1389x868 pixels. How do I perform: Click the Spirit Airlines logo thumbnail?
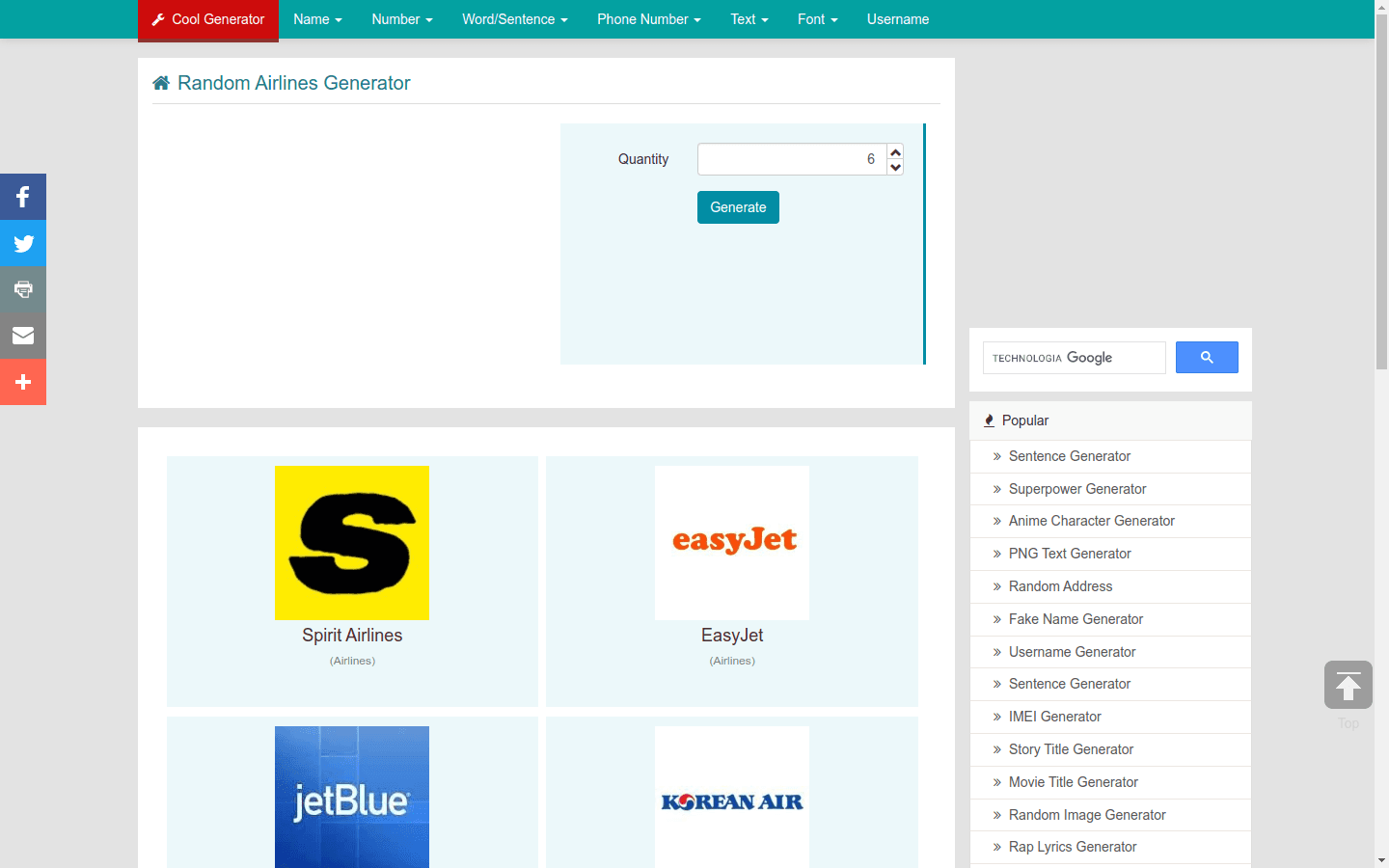[x=352, y=542]
